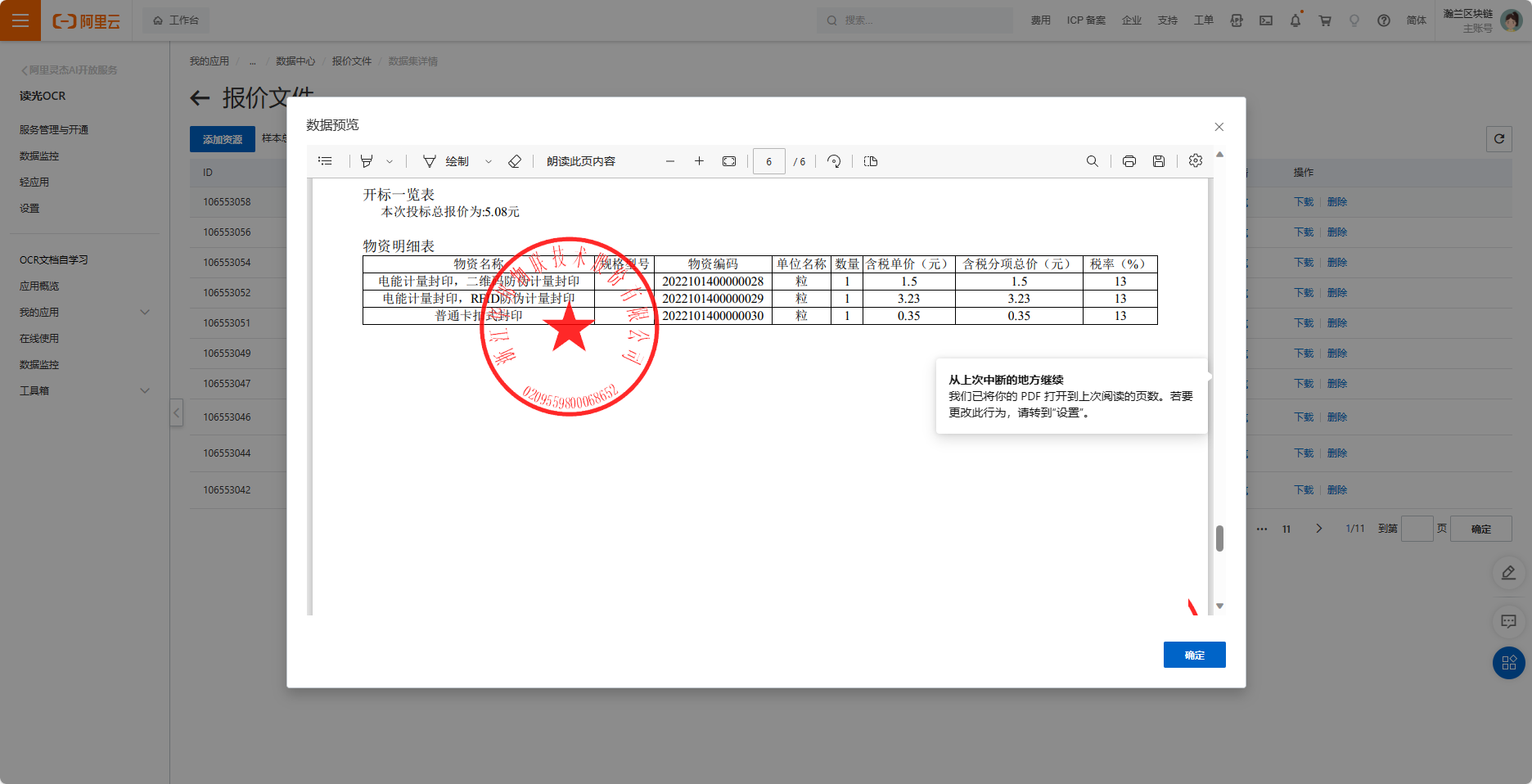Open the API explorer icon in header
Image resolution: width=1532 pixels, height=784 pixels.
tap(1237, 20)
